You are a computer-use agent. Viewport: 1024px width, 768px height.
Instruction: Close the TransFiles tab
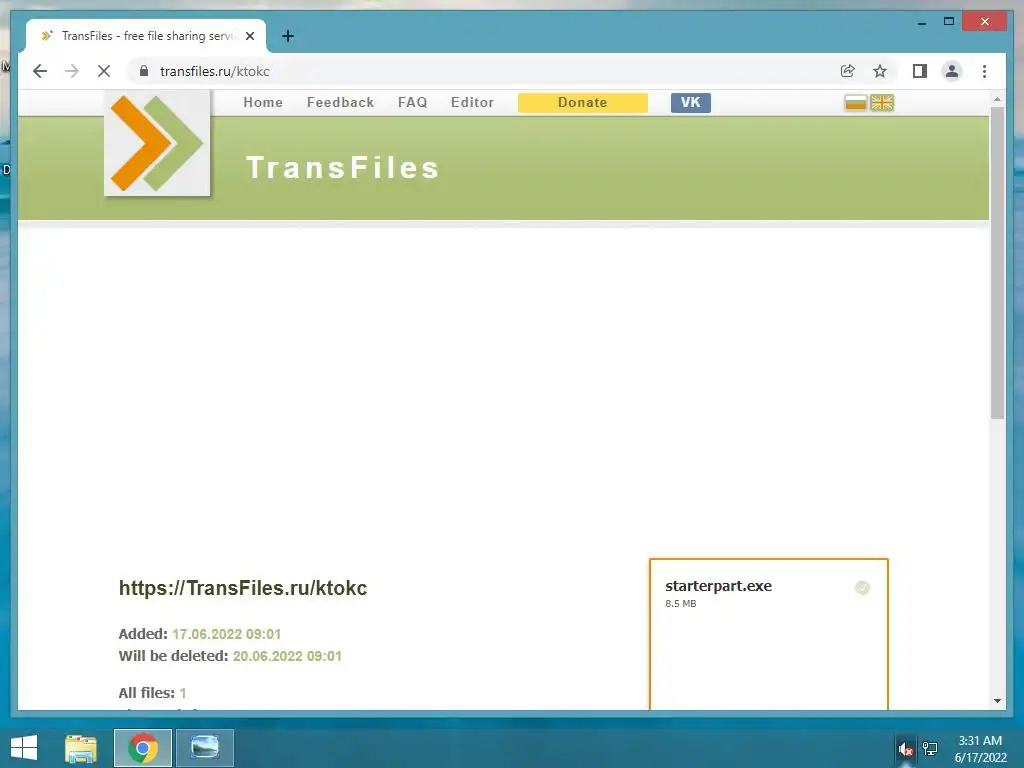click(x=250, y=36)
